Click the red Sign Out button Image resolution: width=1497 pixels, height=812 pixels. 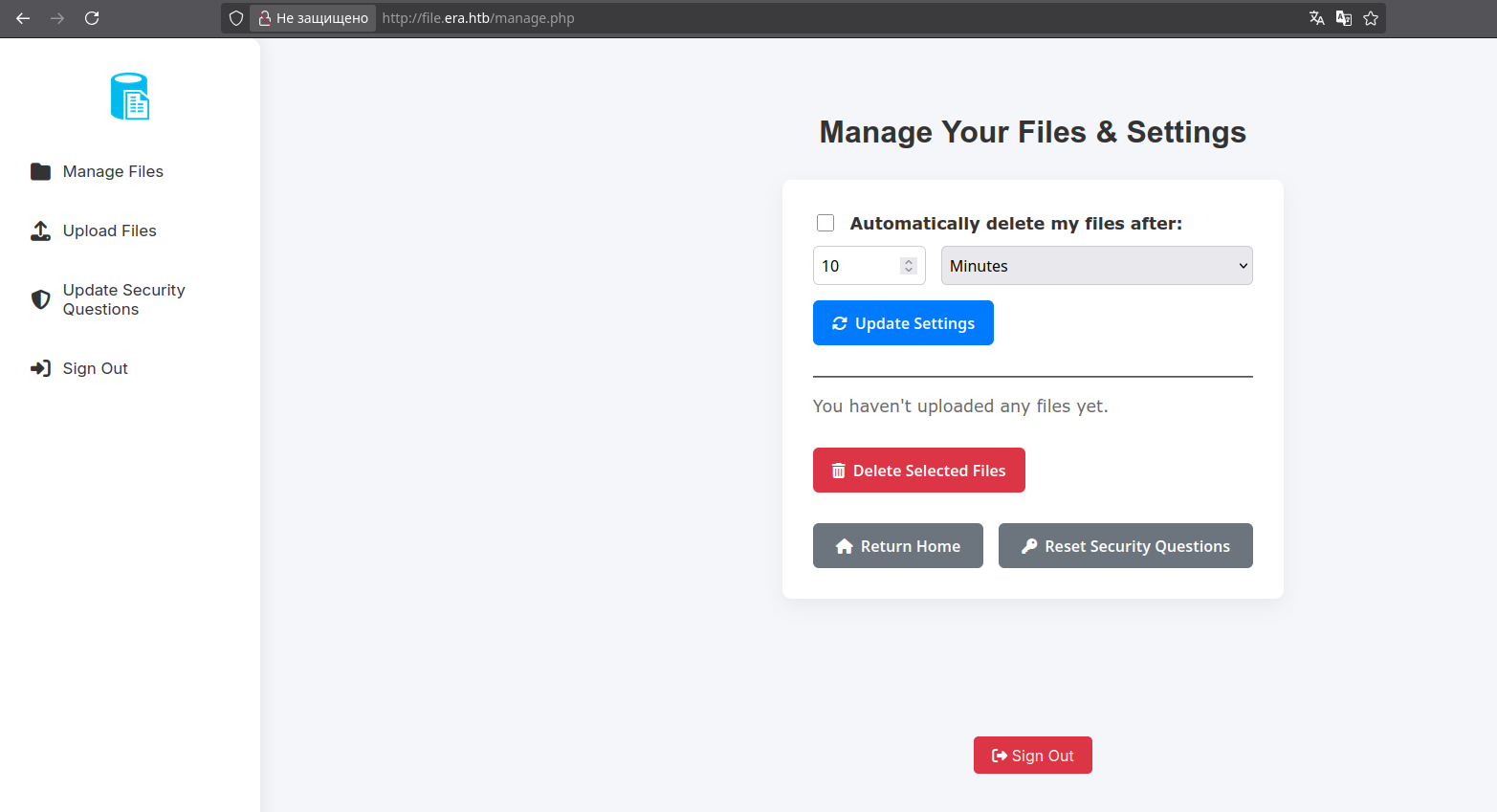(x=1032, y=755)
